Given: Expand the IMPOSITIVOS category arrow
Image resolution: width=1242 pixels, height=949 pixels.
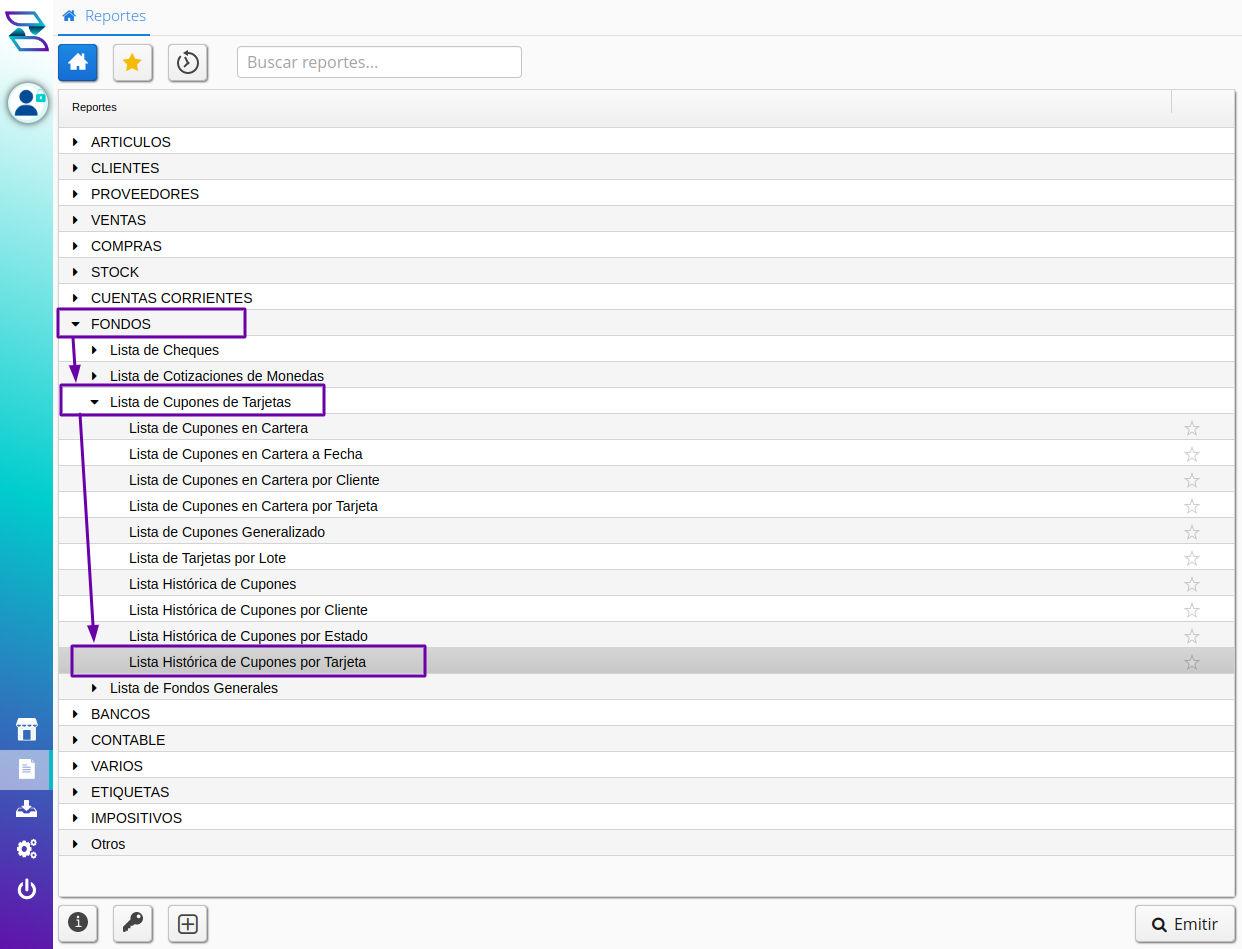Looking at the screenshot, I should click(75, 818).
